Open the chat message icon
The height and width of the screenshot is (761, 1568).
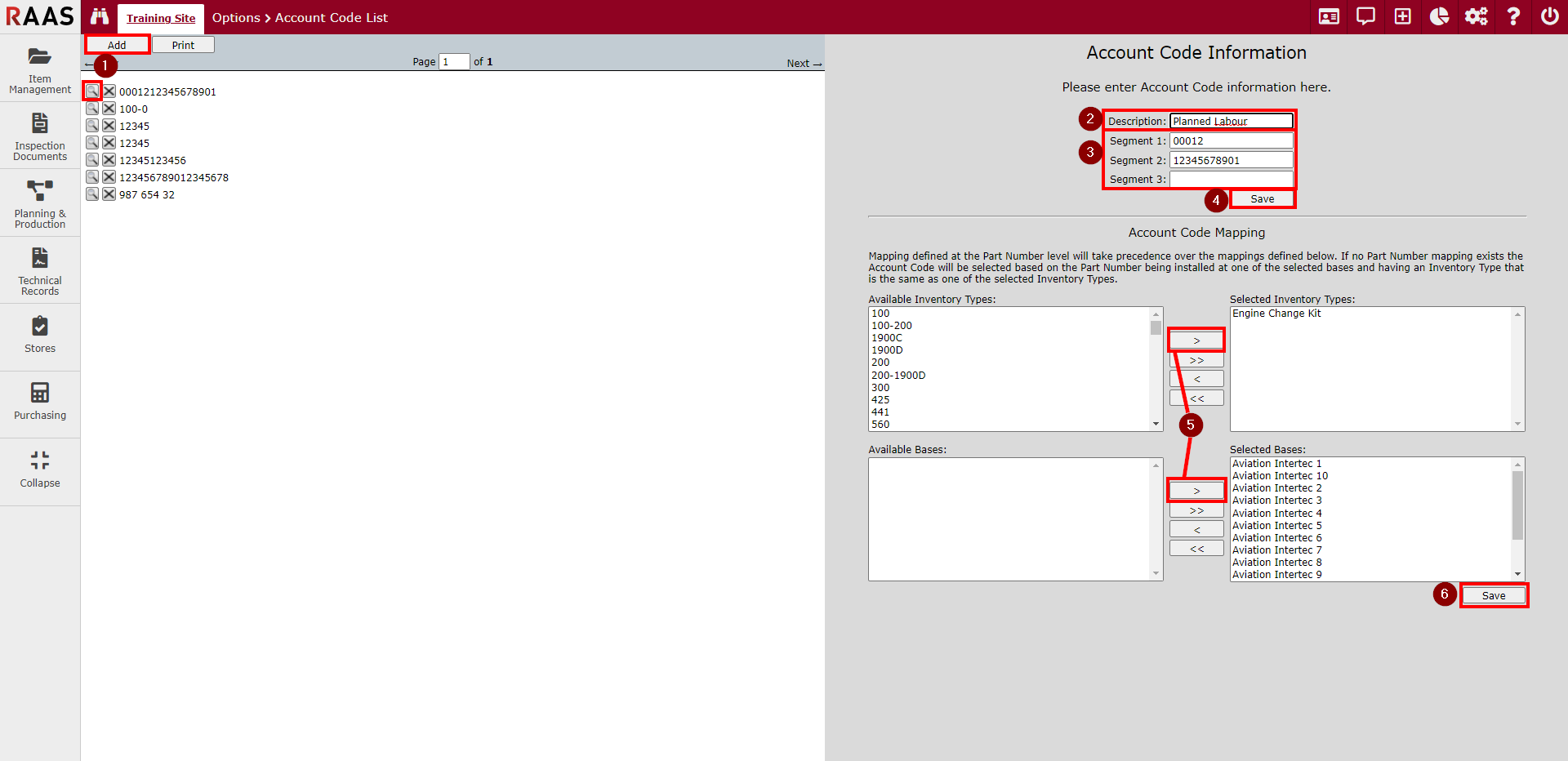pyautogui.click(x=1365, y=16)
